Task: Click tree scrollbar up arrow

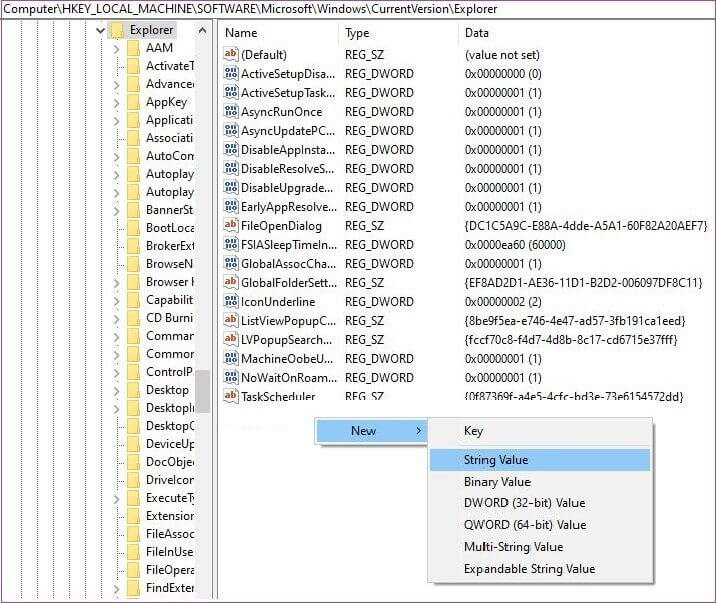Action: coord(202,31)
